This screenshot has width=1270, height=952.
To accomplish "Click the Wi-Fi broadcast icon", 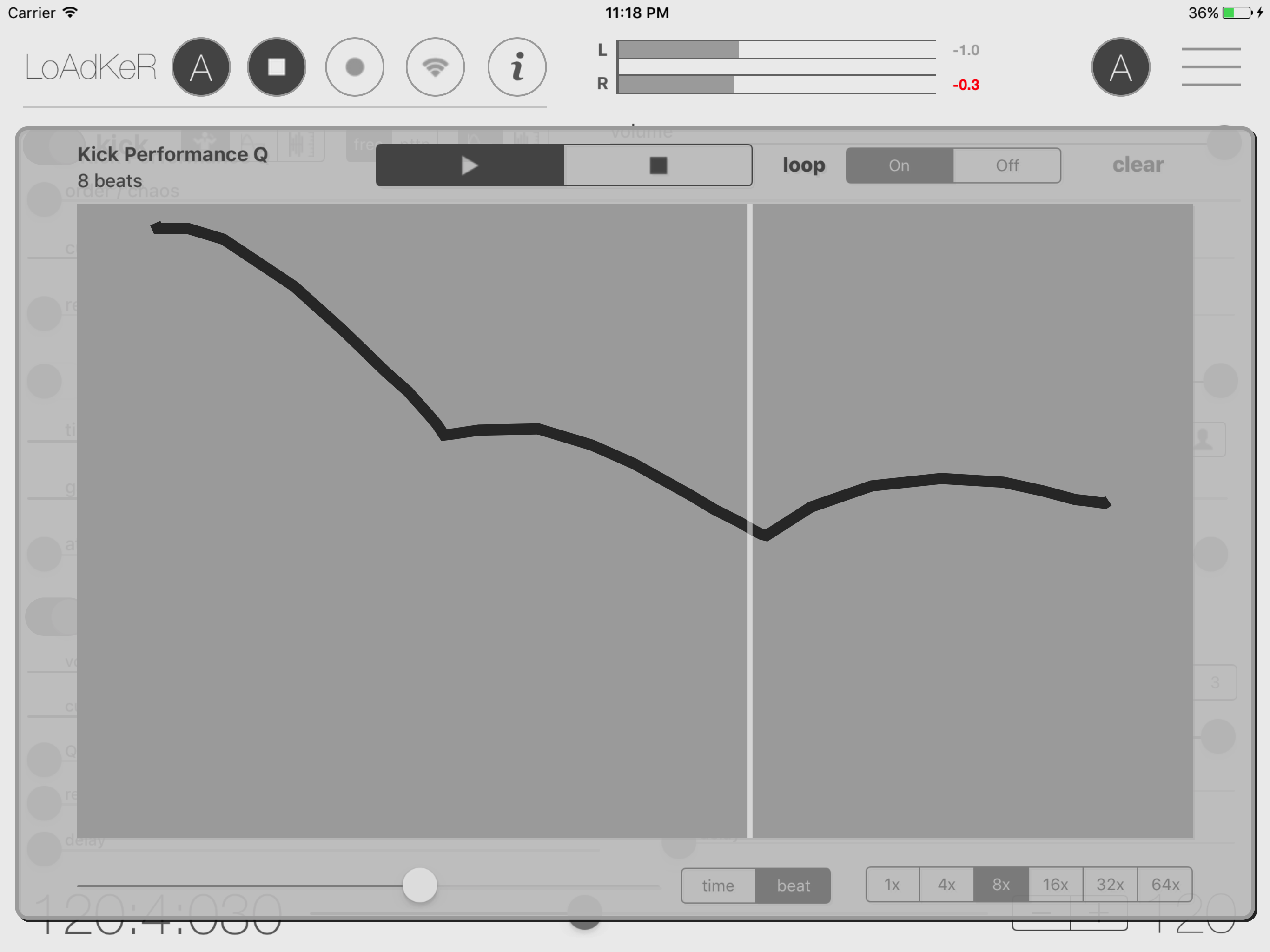I will [436, 68].
